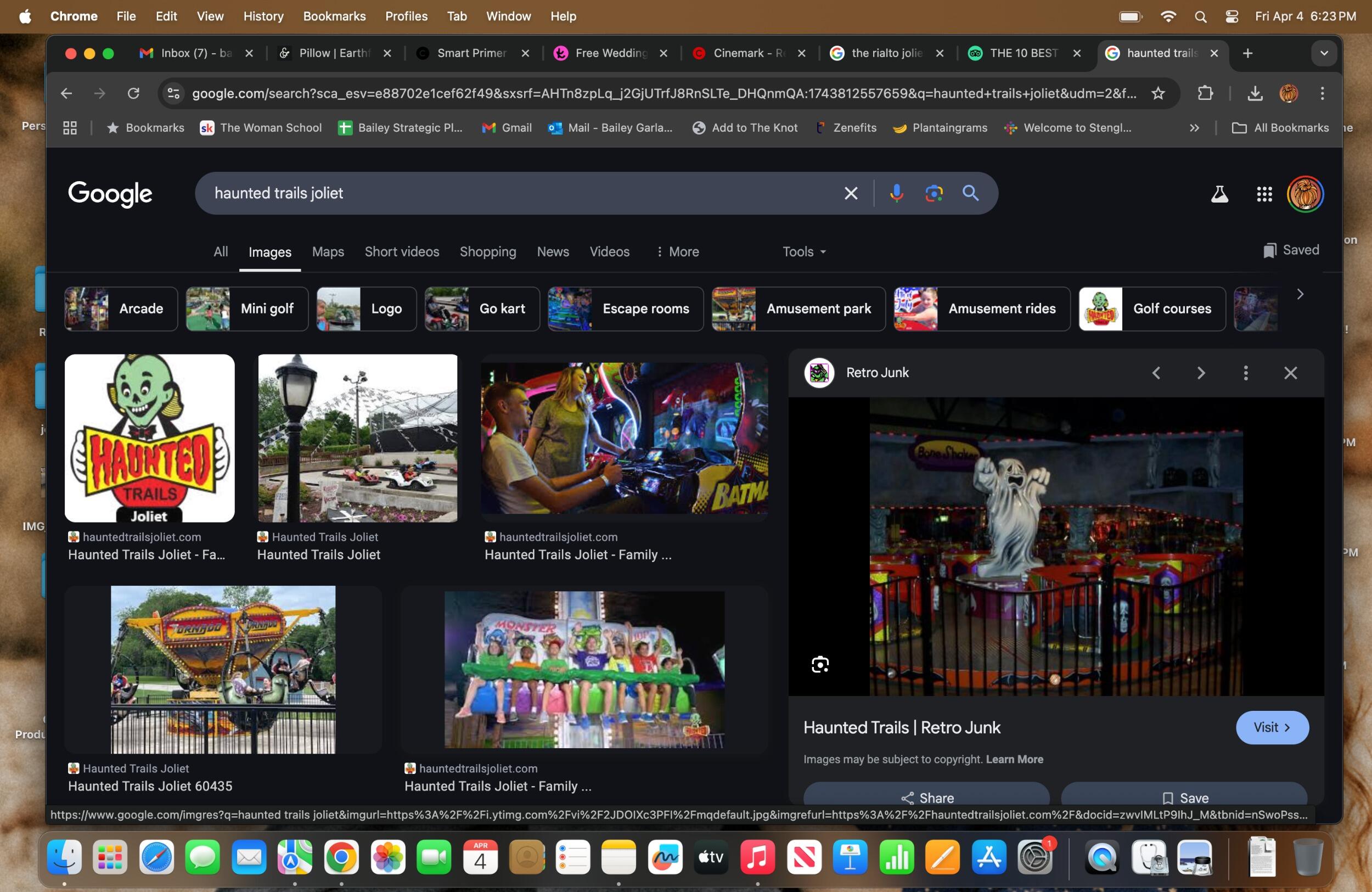Image resolution: width=1372 pixels, height=892 pixels.
Task: Open the Google apps grid icon
Action: [1264, 194]
